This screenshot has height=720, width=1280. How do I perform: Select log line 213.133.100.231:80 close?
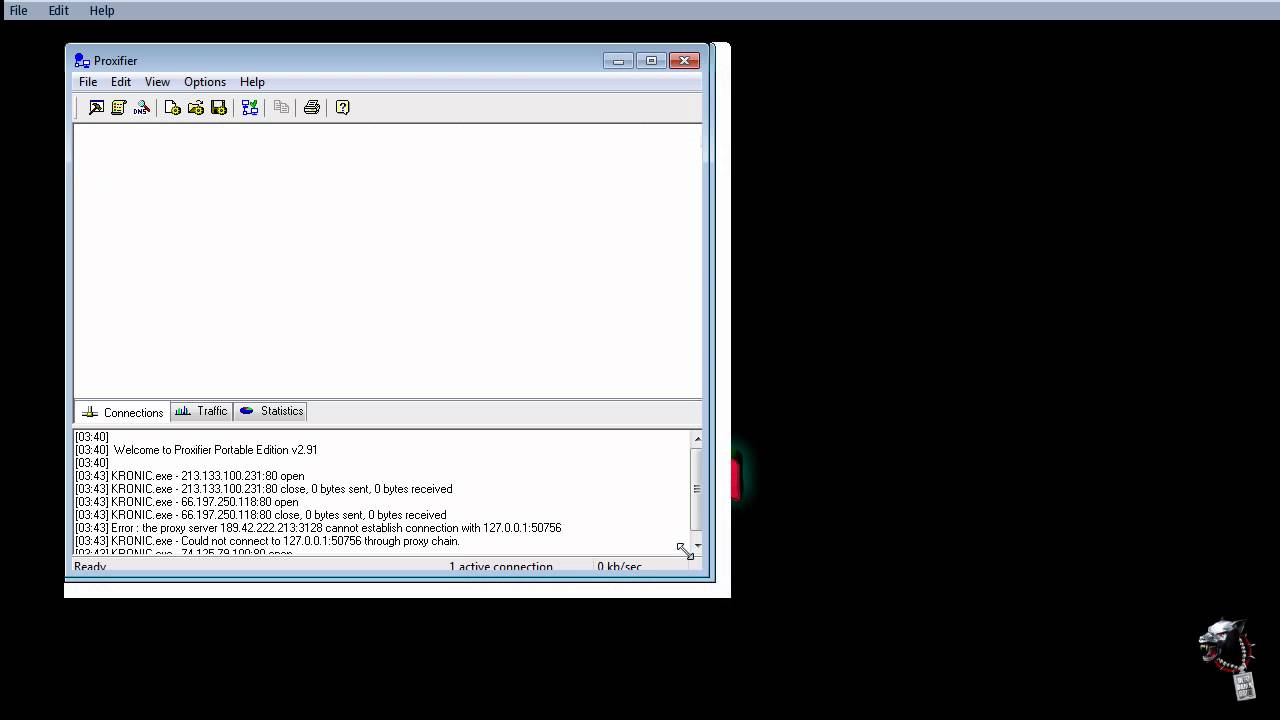click(x=264, y=489)
